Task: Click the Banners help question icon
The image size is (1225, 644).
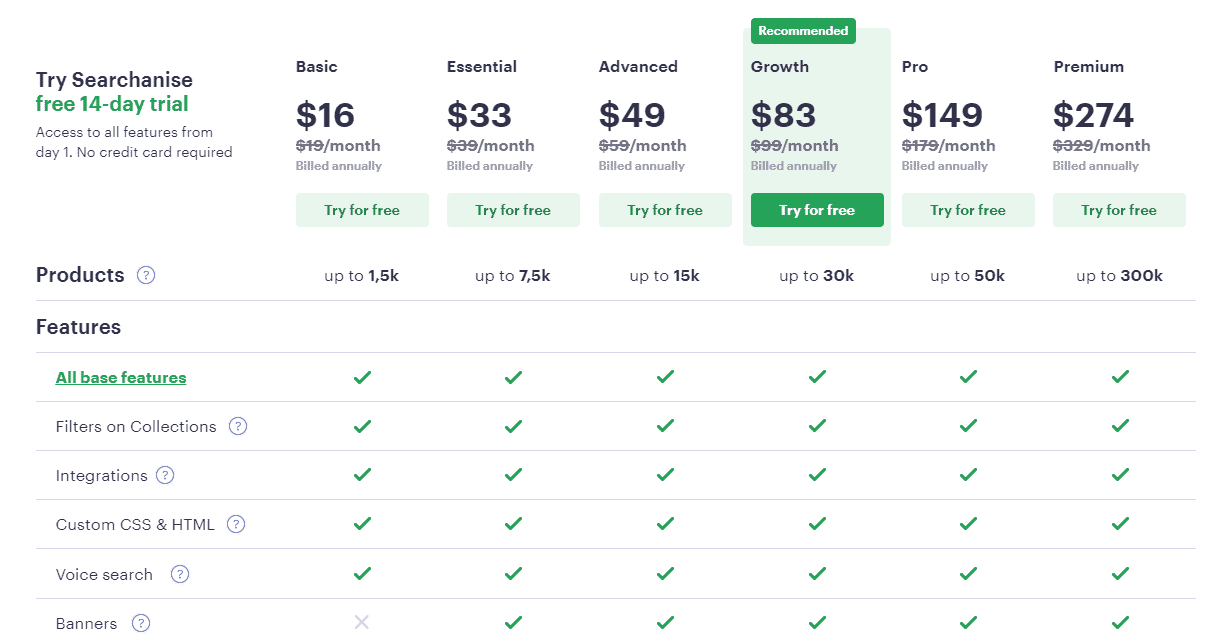Action: click(x=141, y=623)
